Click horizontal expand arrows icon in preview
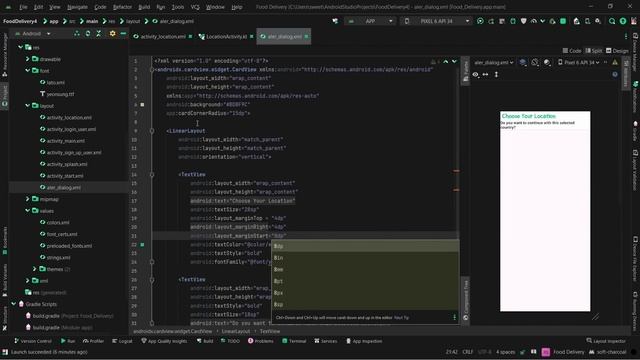This screenshot has width=640, height=360. [485, 74]
